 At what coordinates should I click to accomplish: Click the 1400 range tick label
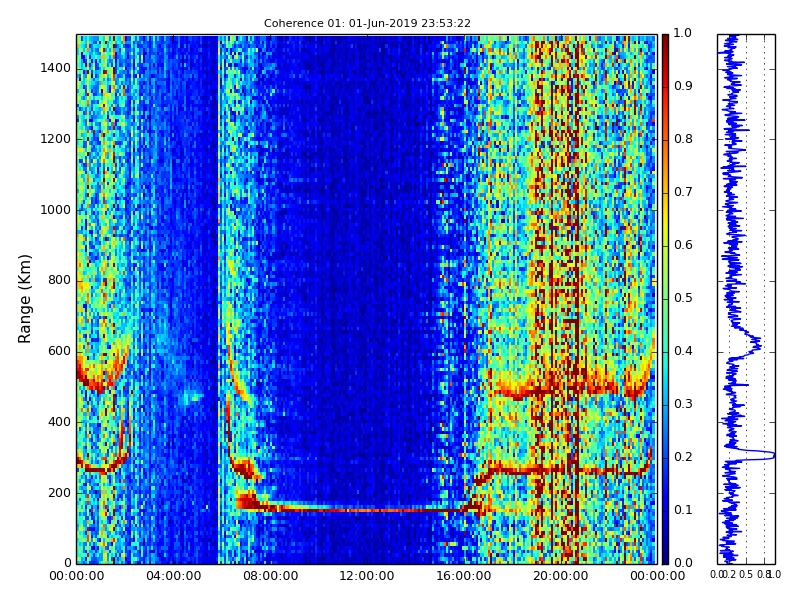point(56,68)
